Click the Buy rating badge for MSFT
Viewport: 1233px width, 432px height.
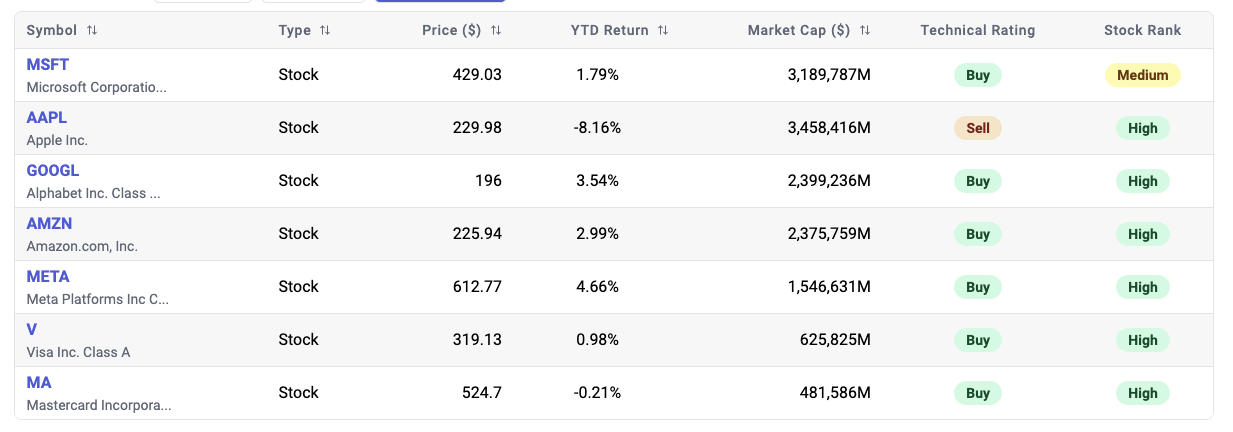(x=977, y=75)
